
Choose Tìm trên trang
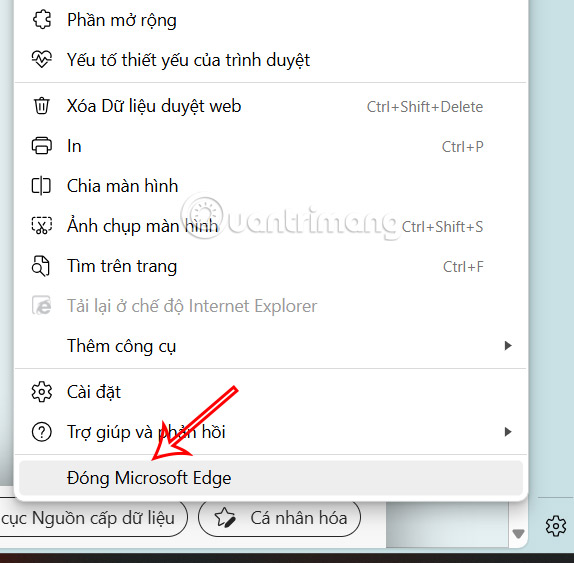(271, 266)
